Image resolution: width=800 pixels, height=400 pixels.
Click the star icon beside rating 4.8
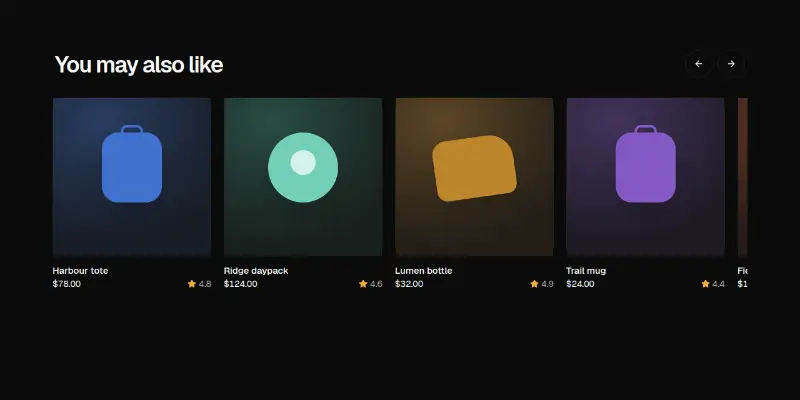coord(192,284)
